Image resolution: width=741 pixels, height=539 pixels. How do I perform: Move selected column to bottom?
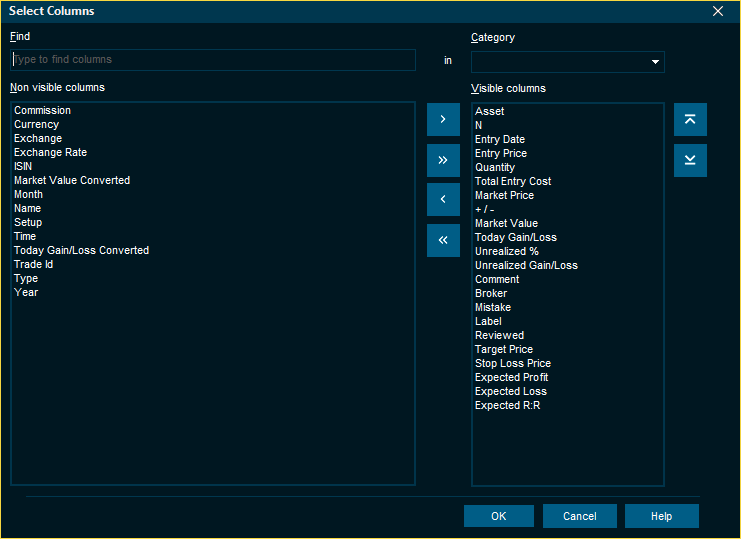point(690,160)
